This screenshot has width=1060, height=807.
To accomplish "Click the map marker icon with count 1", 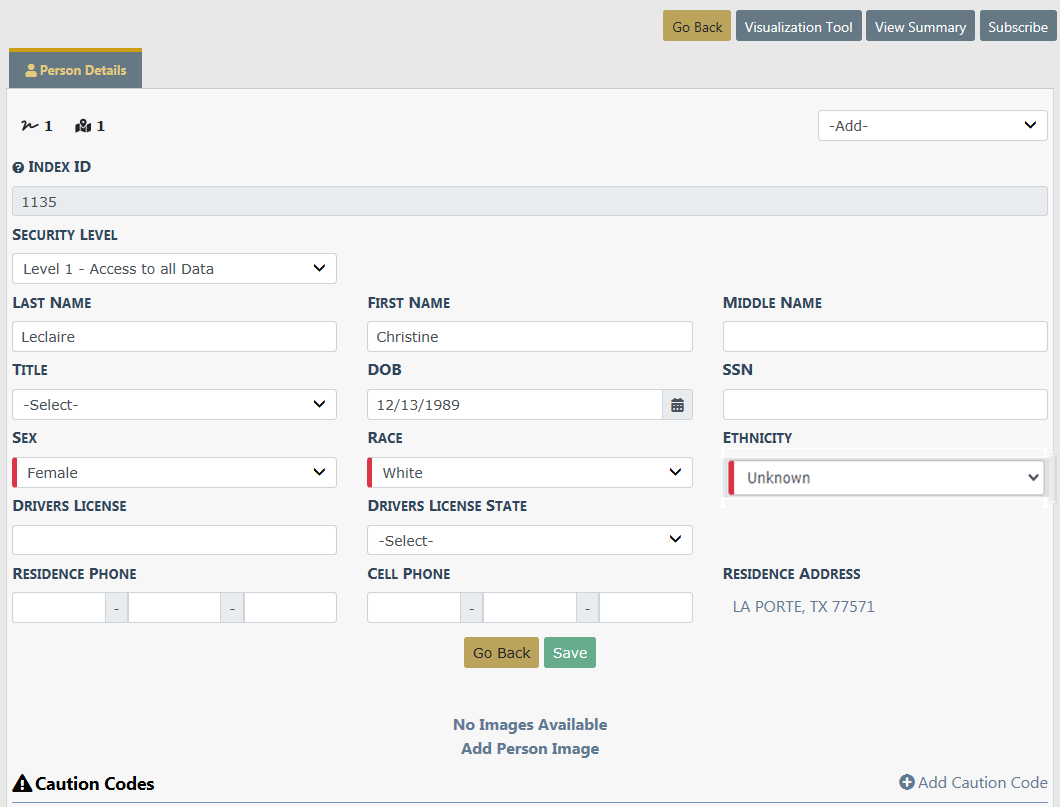I will pos(83,126).
